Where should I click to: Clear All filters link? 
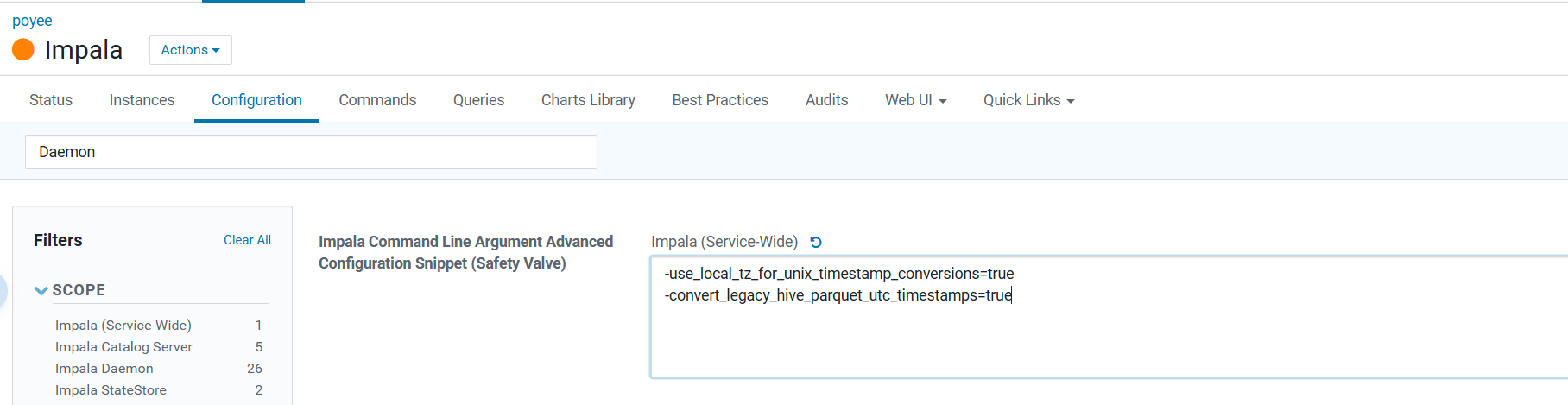tap(247, 240)
